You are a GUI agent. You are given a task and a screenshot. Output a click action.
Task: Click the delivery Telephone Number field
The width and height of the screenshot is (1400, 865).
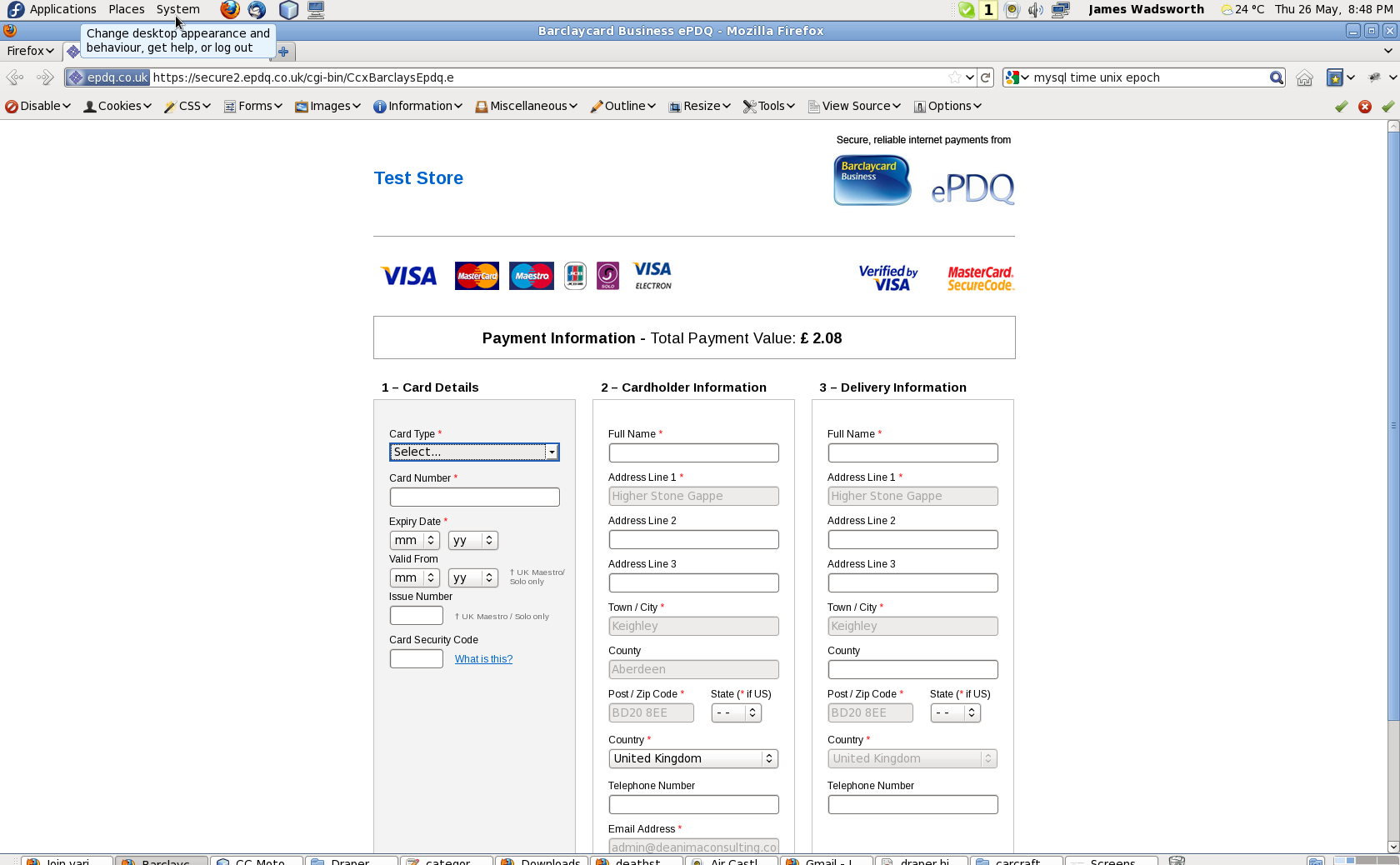912,804
